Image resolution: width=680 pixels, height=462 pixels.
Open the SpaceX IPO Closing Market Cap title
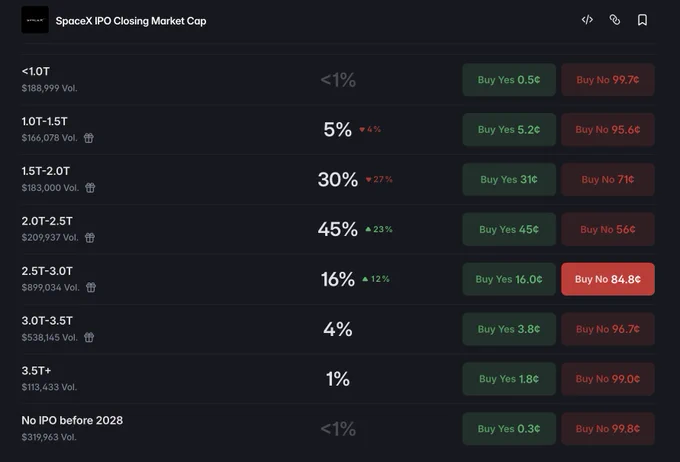[131, 21]
